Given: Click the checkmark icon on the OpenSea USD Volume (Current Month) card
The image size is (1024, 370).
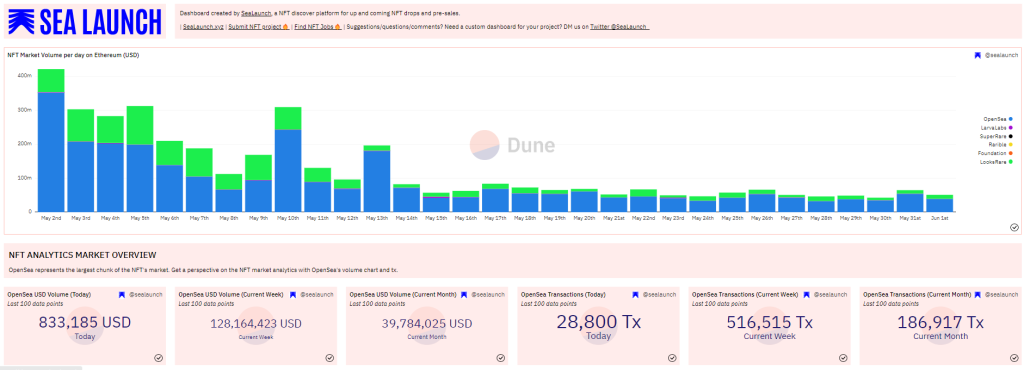Looking at the screenshot, I should pyautogui.click(x=501, y=358).
